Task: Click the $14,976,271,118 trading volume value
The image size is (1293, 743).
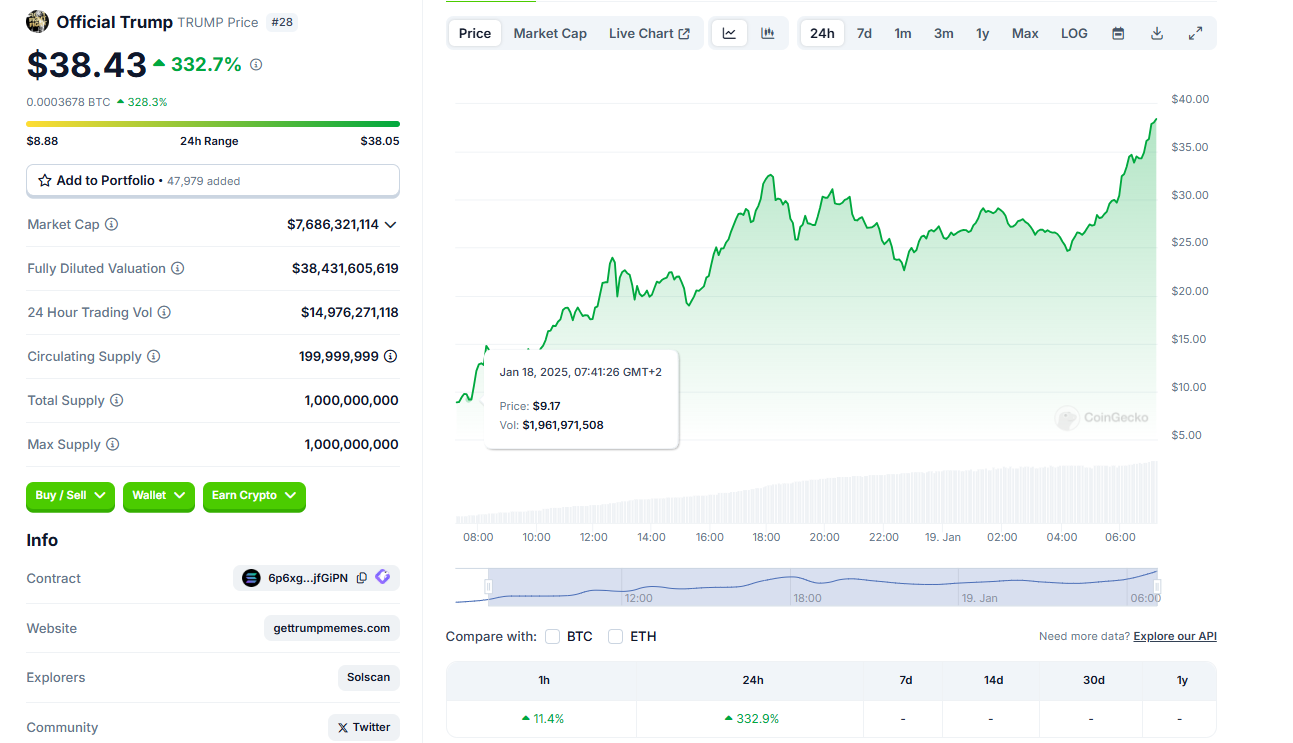Action: point(350,313)
